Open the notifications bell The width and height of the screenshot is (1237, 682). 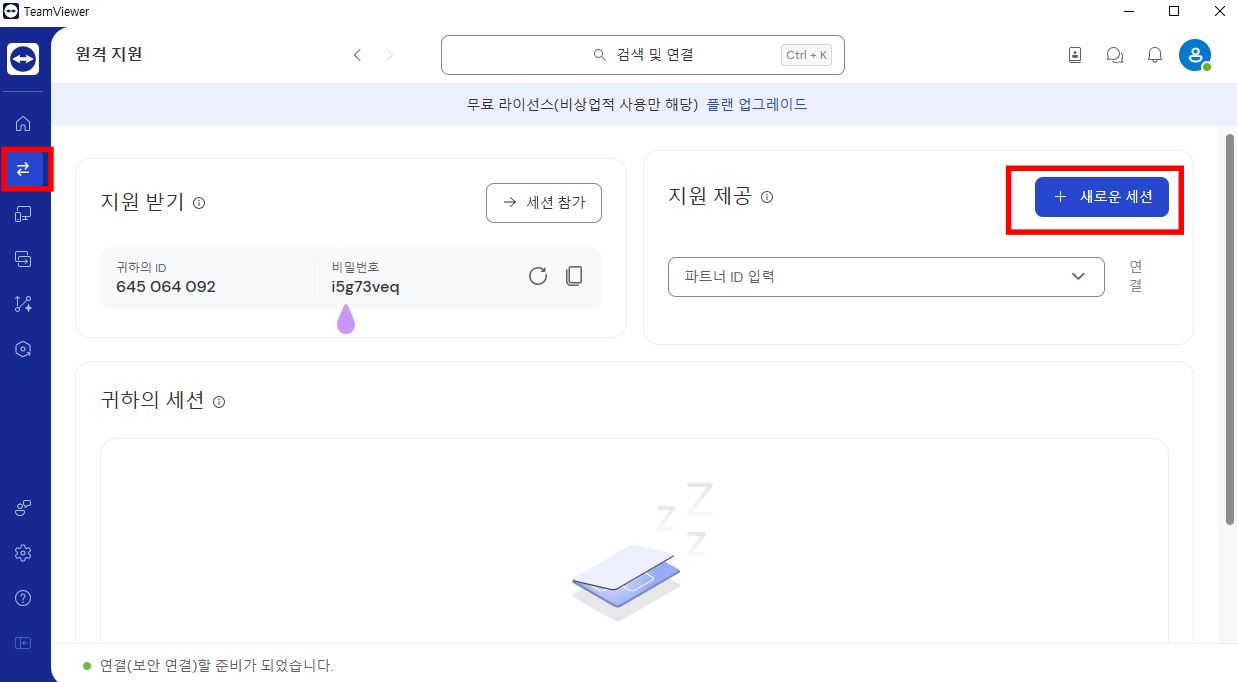coord(1154,55)
